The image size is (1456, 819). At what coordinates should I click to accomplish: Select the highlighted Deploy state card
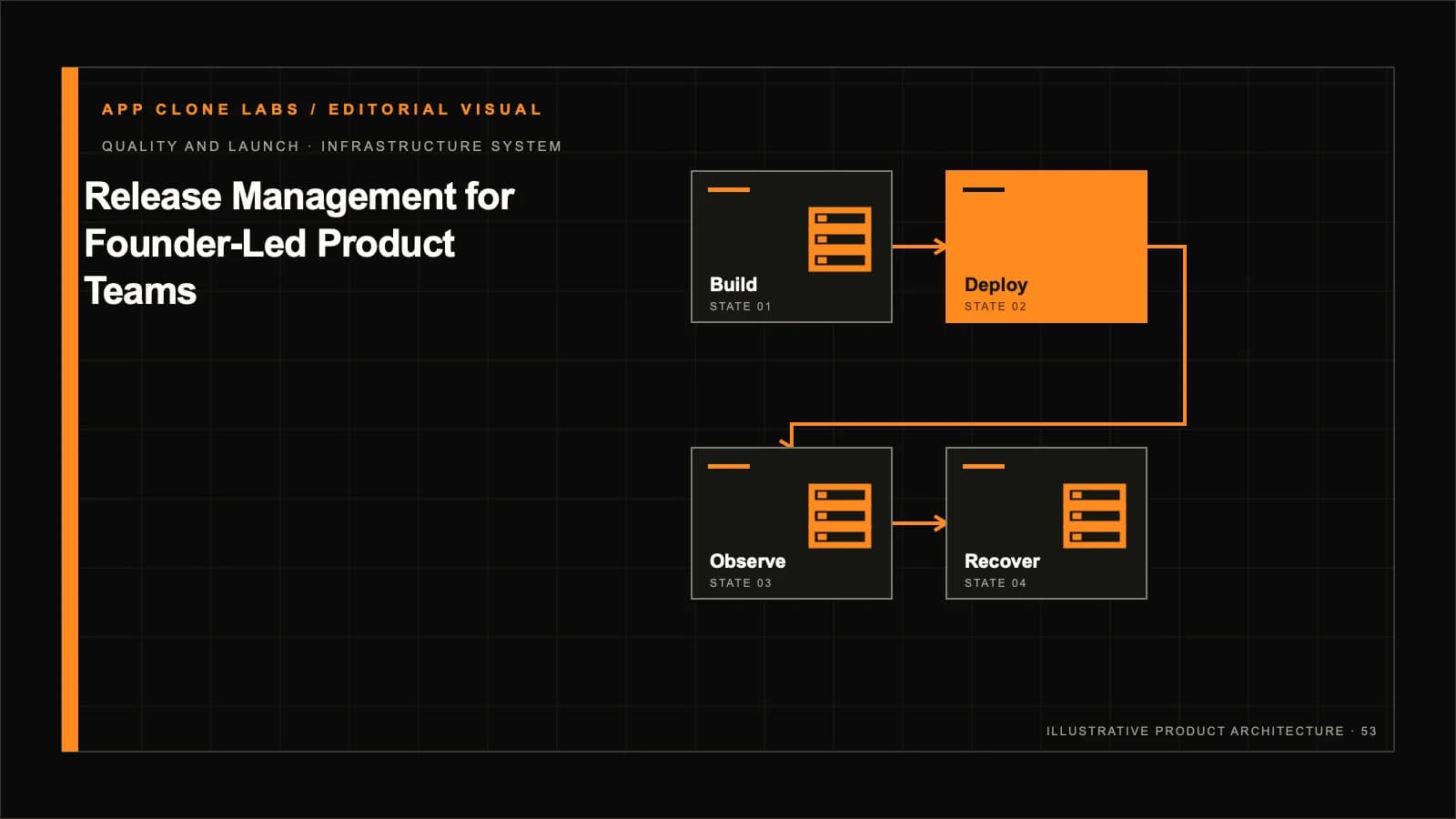1046,247
